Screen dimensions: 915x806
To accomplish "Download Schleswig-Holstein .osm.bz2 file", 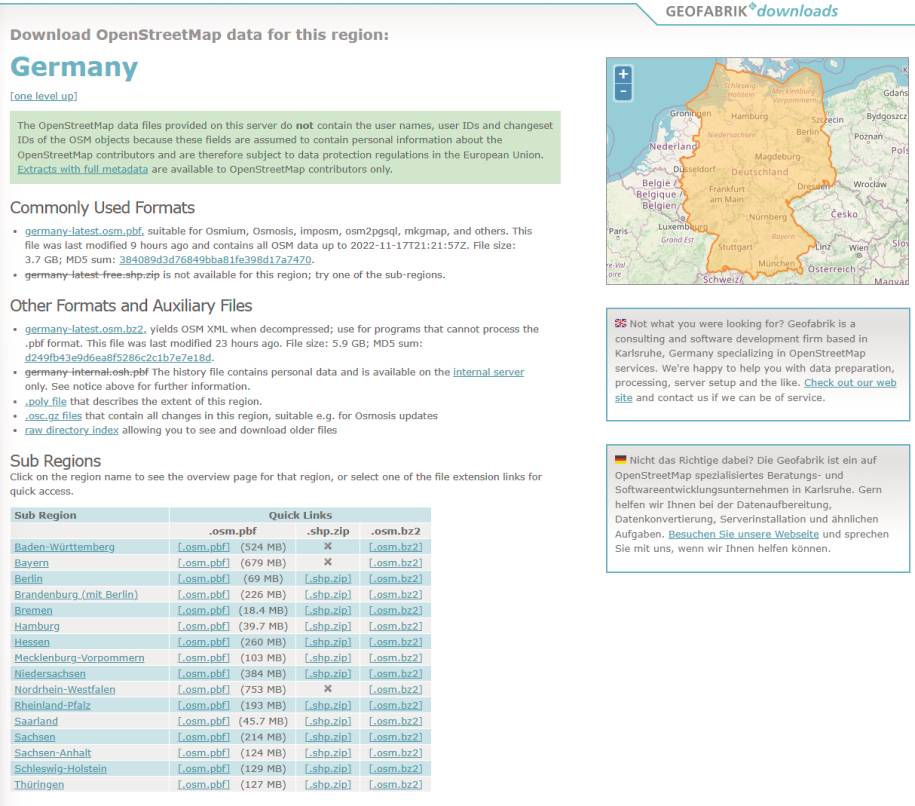I will click(396, 769).
